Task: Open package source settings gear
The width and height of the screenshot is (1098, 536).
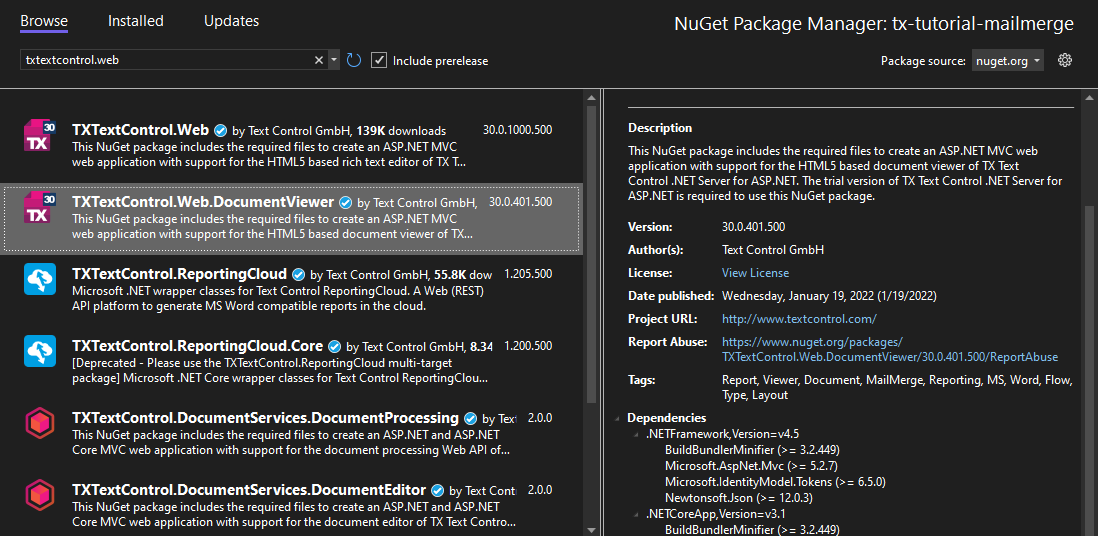Action: [1065, 60]
